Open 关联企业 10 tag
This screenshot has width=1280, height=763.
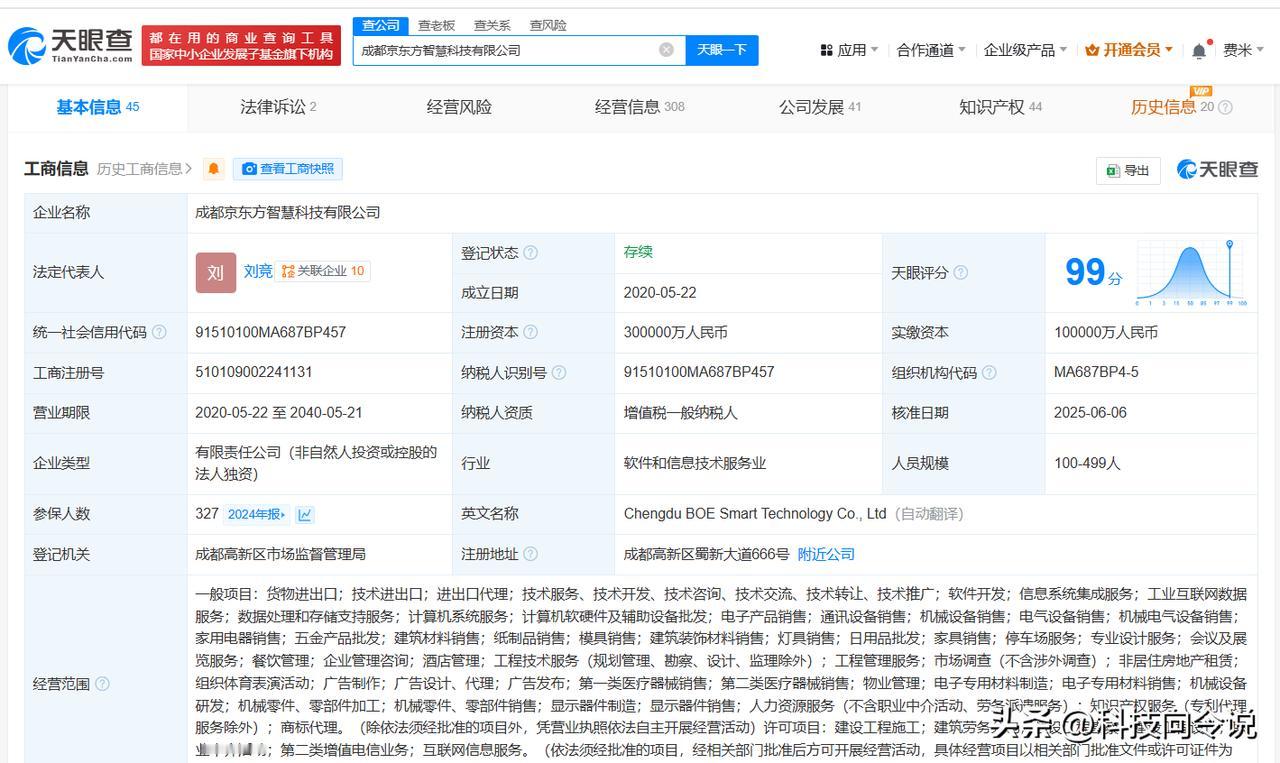[x=322, y=271]
